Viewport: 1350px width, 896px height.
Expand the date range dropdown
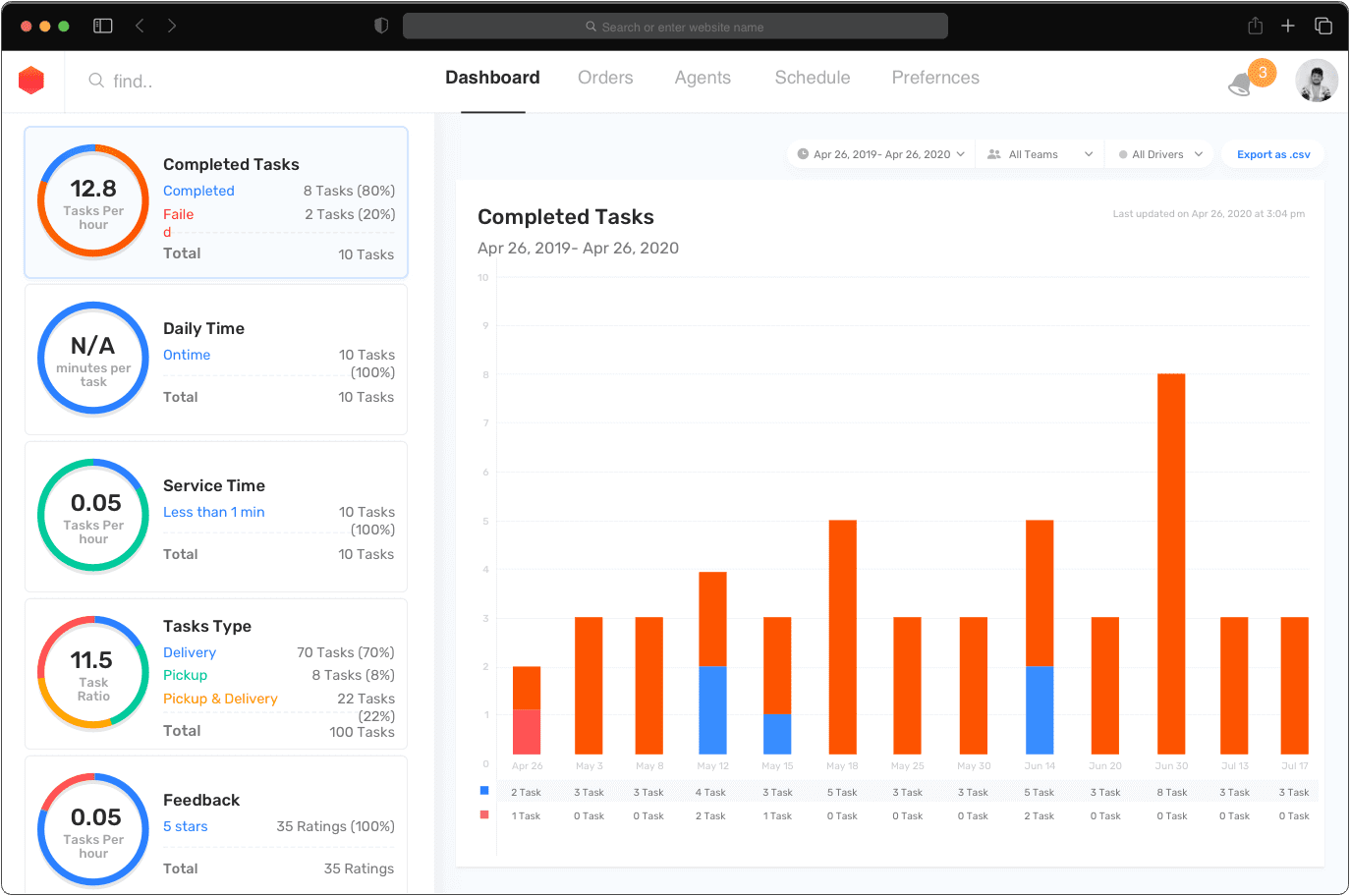tap(880, 154)
